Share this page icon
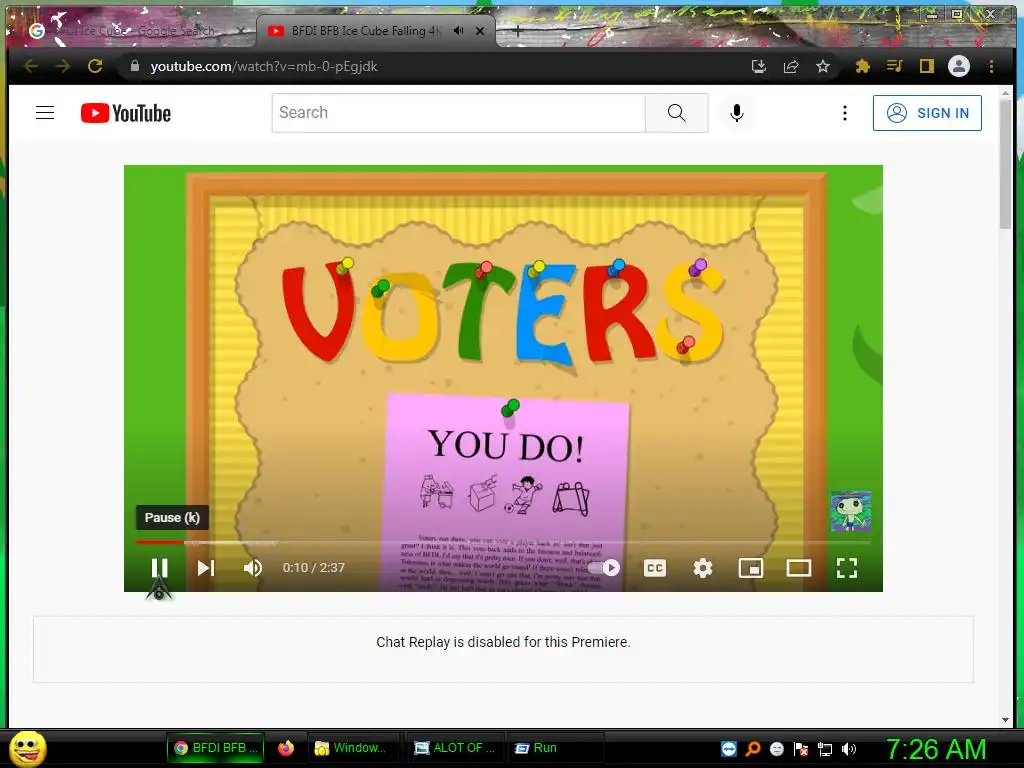This screenshot has height=768, width=1024. [x=791, y=66]
